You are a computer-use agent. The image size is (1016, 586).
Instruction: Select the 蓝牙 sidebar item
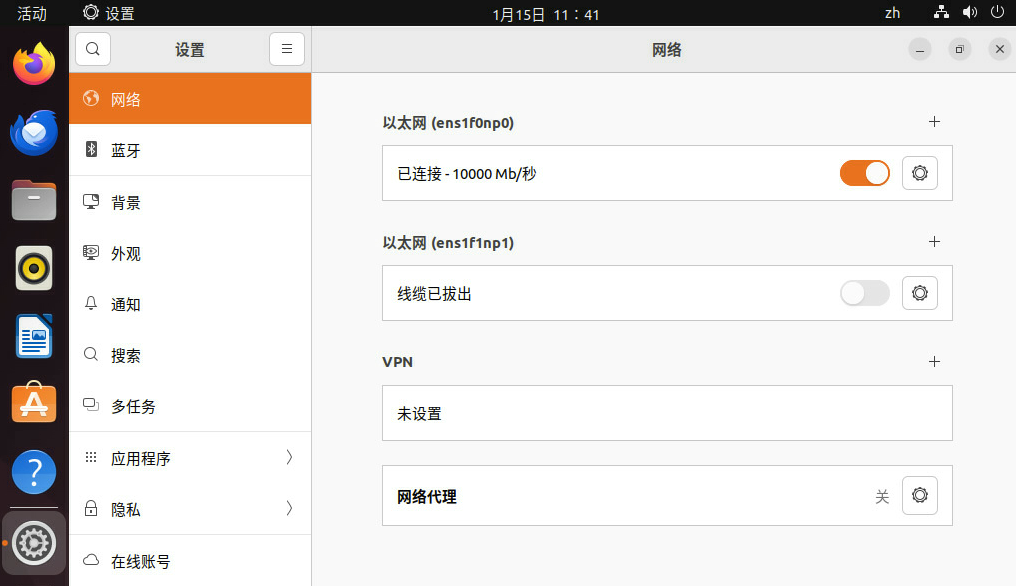[x=190, y=150]
